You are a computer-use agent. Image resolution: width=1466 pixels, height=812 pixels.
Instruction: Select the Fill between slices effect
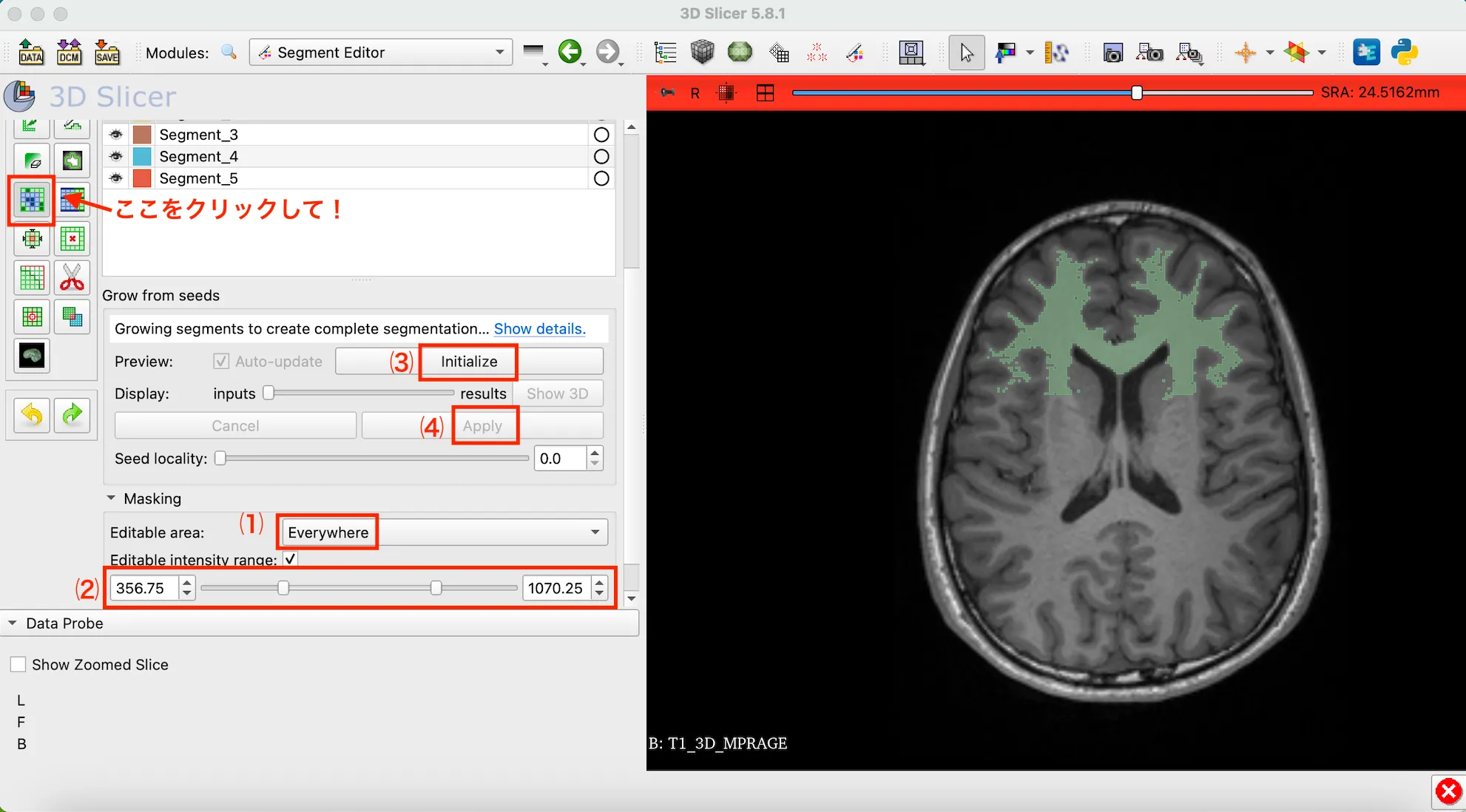click(72, 200)
